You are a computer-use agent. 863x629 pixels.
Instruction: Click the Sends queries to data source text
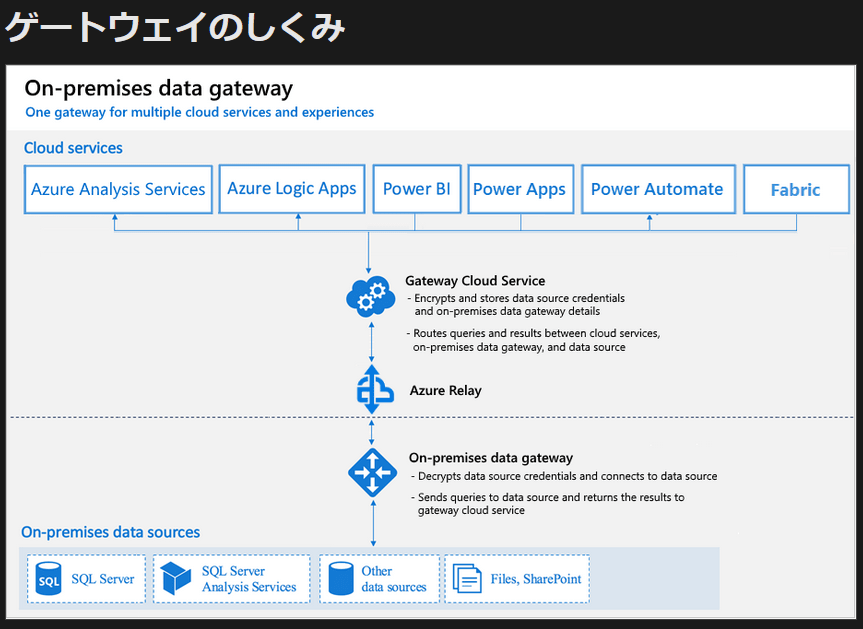click(x=548, y=504)
